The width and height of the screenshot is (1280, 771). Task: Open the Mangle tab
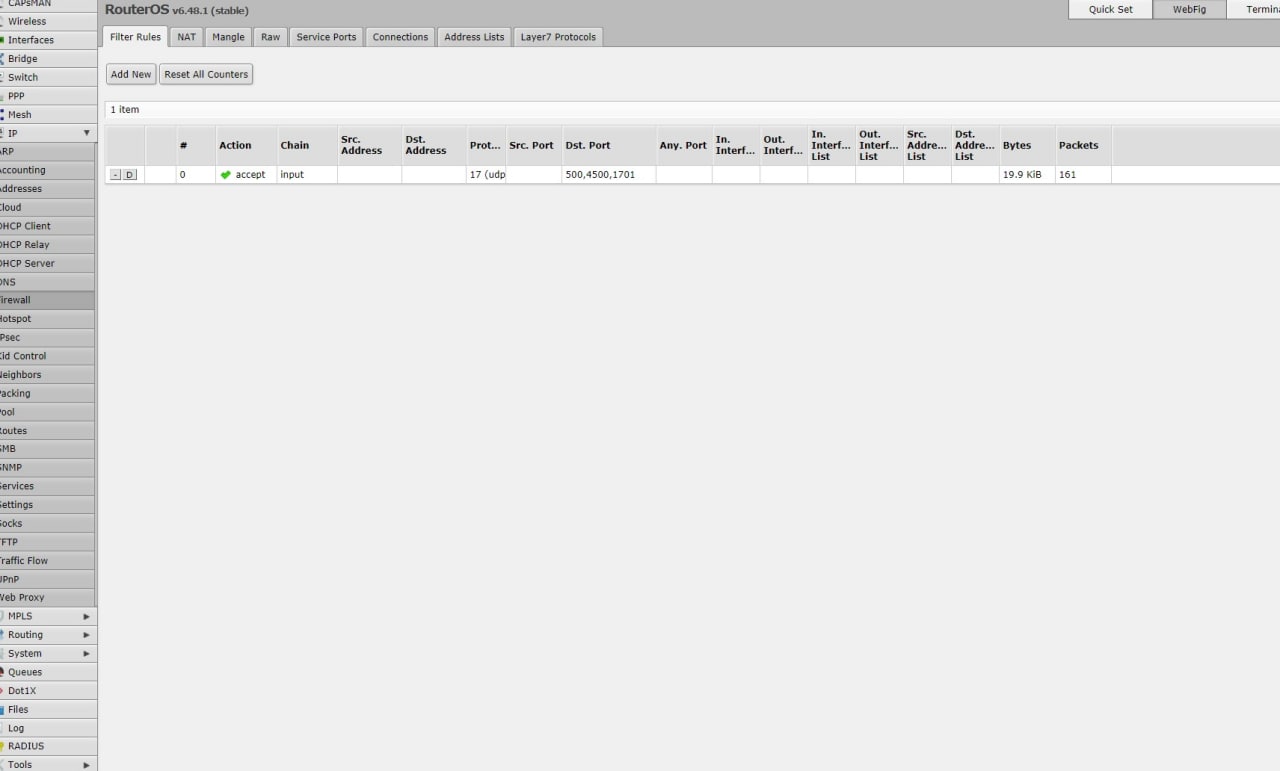(228, 37)
